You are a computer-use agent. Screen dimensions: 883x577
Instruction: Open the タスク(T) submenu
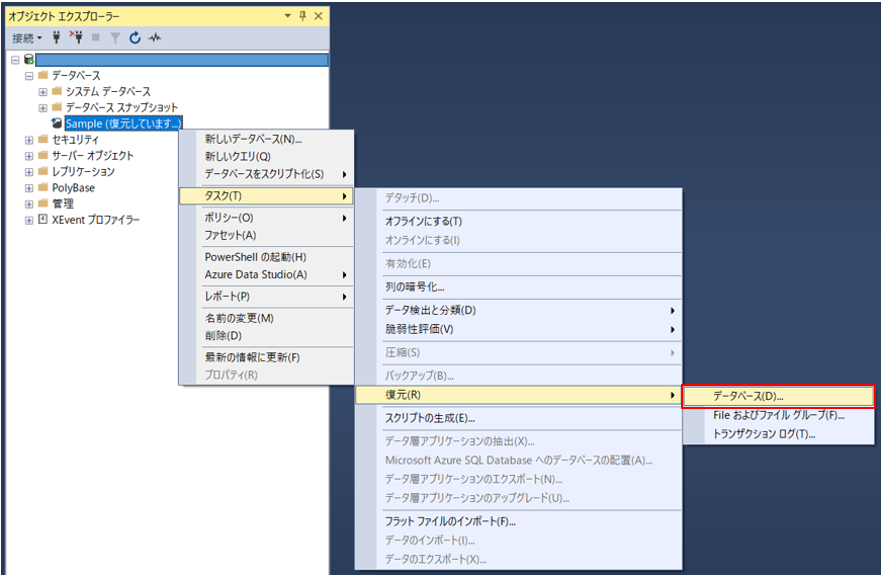pyautogui.click(x=266, y=196)
